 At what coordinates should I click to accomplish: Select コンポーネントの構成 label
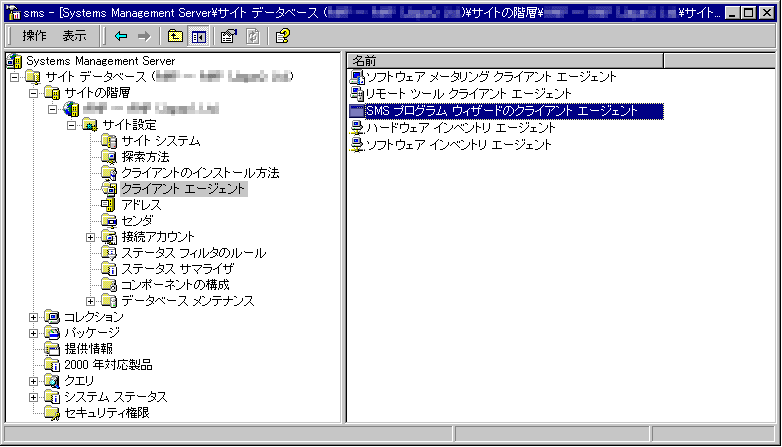pos(176,285)
